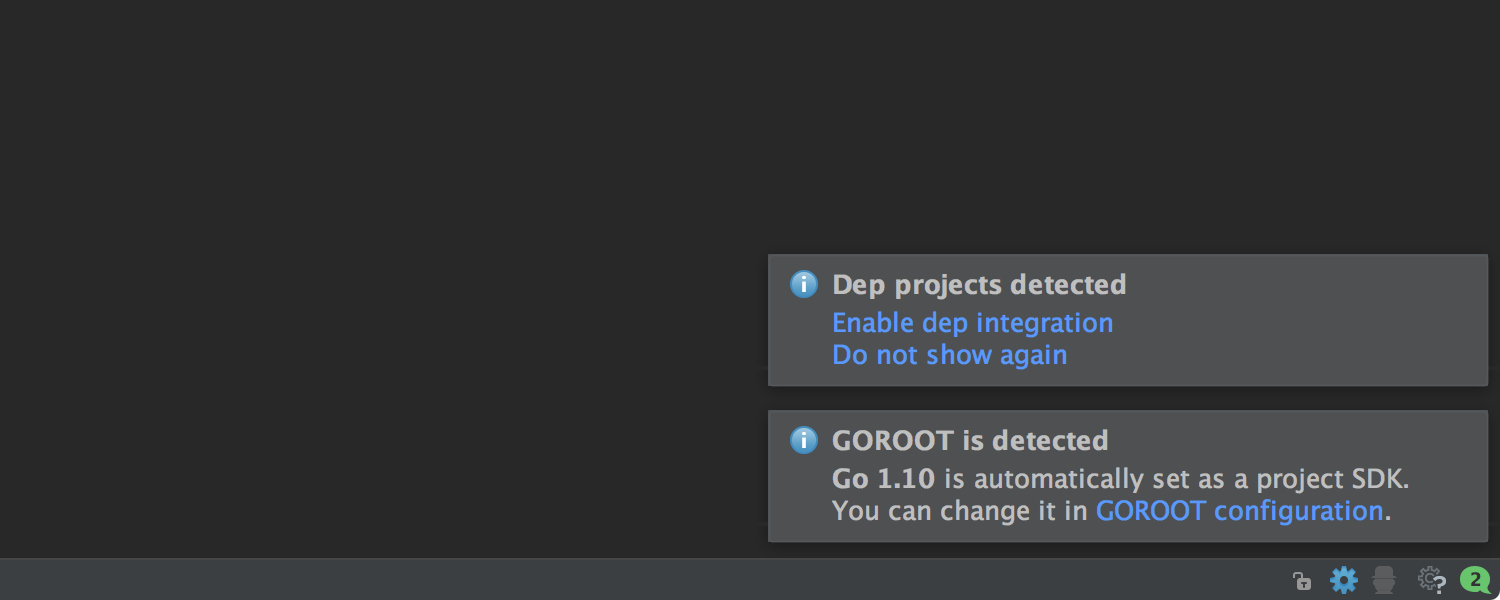Image resolution: width=1500 pixels, height=600 pixels.
Task: Click the gear with question mark icon
Action: pyautogui.click(x=1432, y=580)
